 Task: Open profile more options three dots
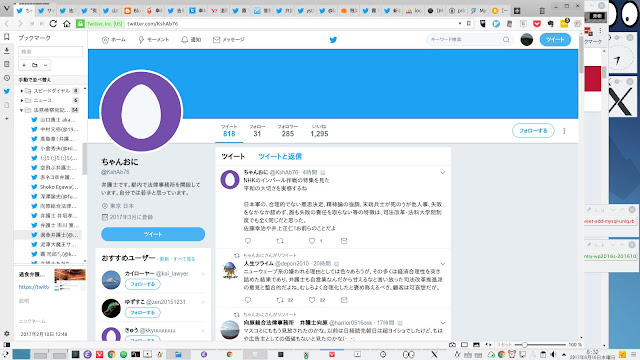point(564,131)
